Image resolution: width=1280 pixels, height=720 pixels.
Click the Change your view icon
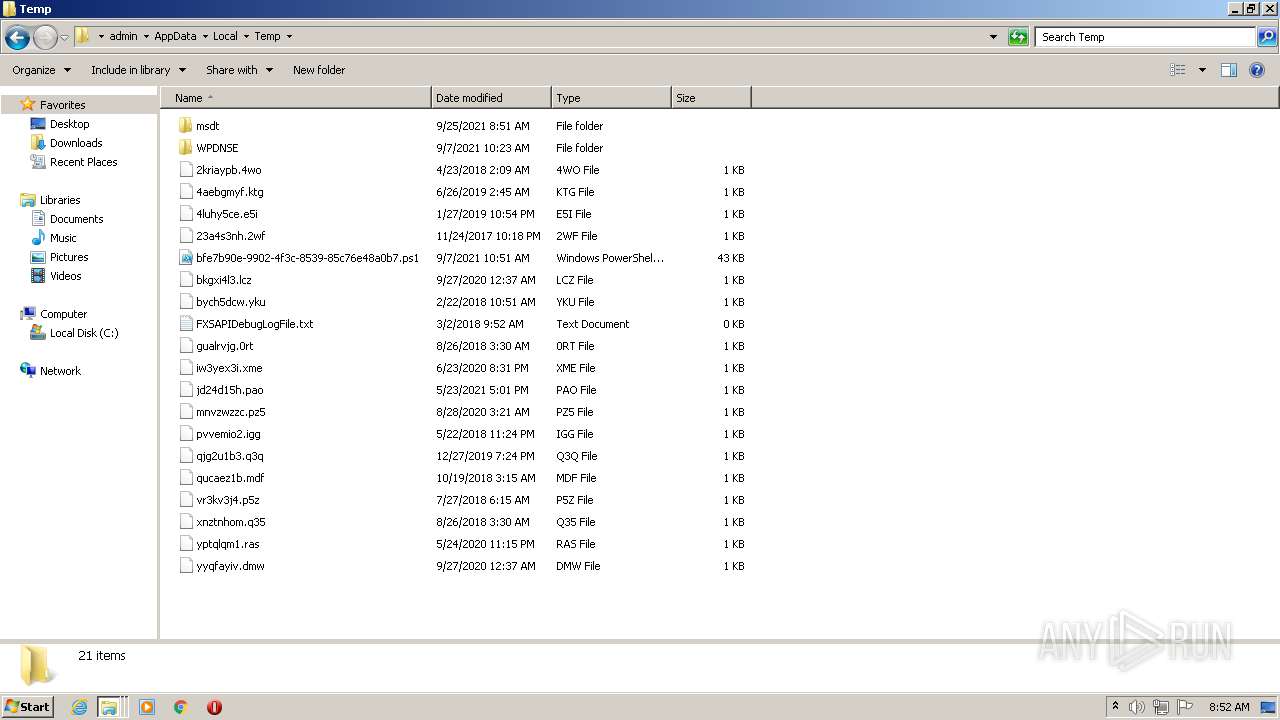(1178, 70)
